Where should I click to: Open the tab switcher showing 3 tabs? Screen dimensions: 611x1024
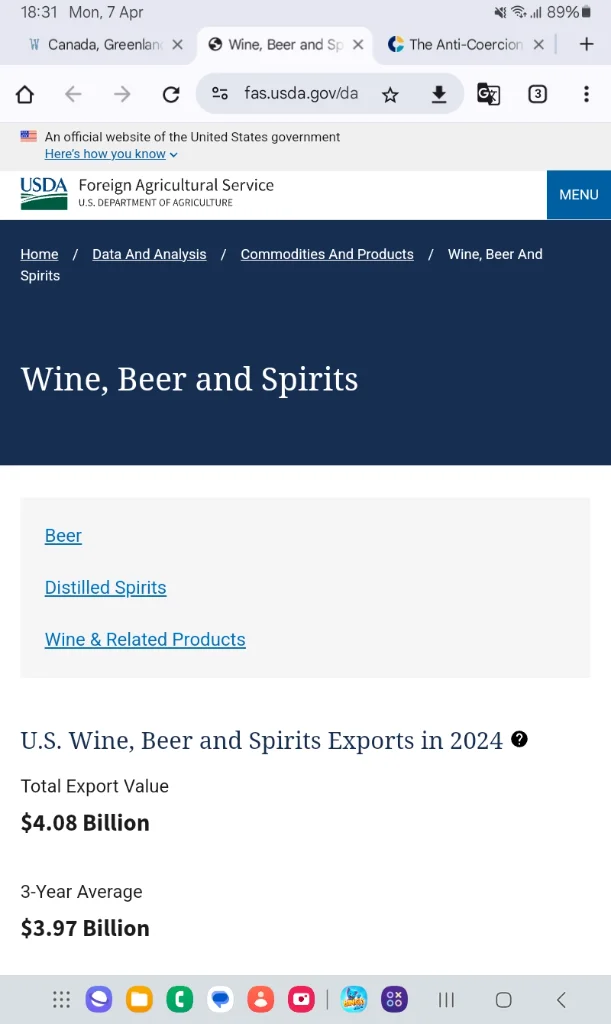[x=537, y=94]
